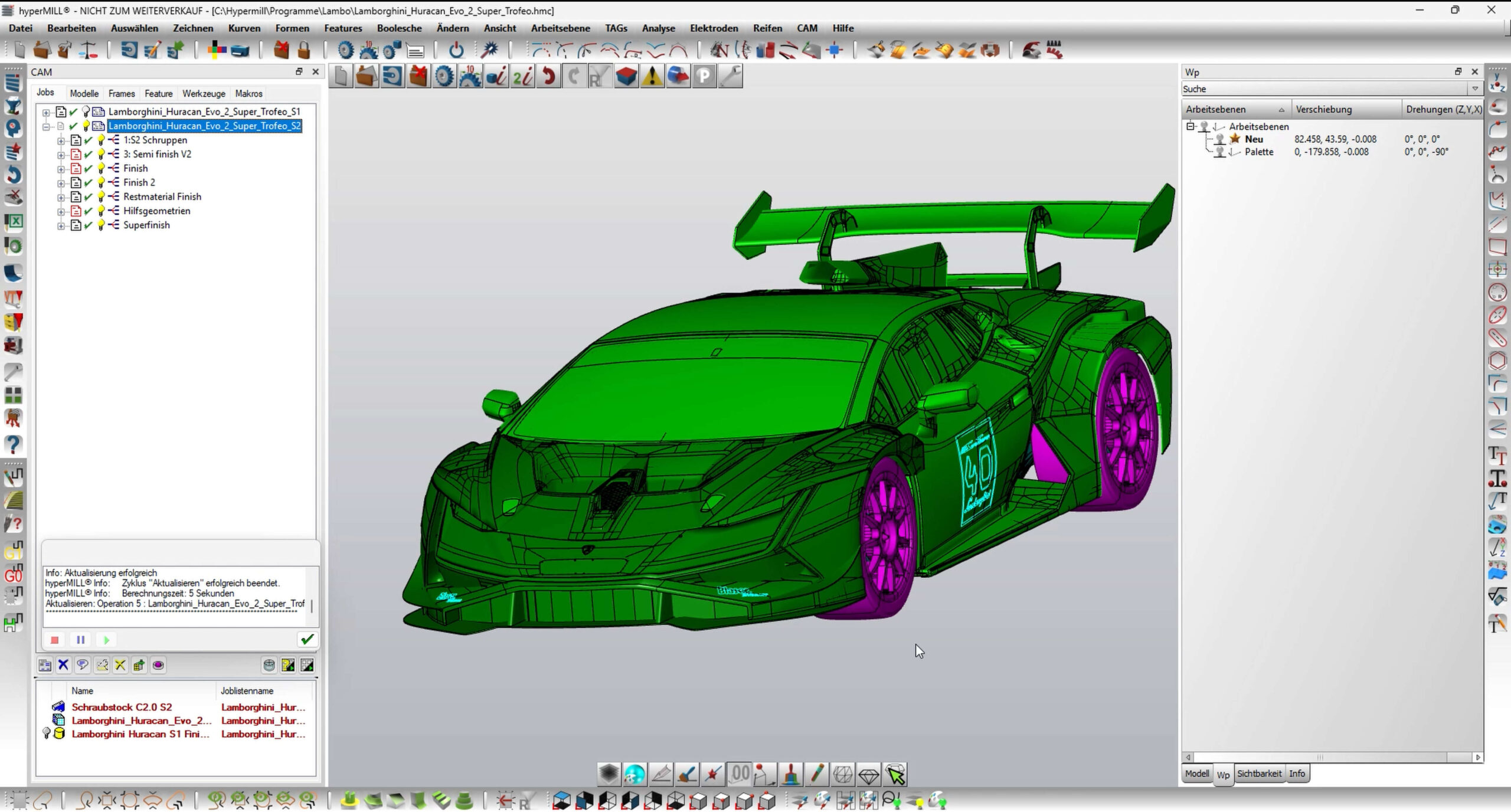Image resolution: width=1511 pixels, height=812 pixels.
Task: Switch to the Werkzeuge tab
Action: [x=204, y=93]
